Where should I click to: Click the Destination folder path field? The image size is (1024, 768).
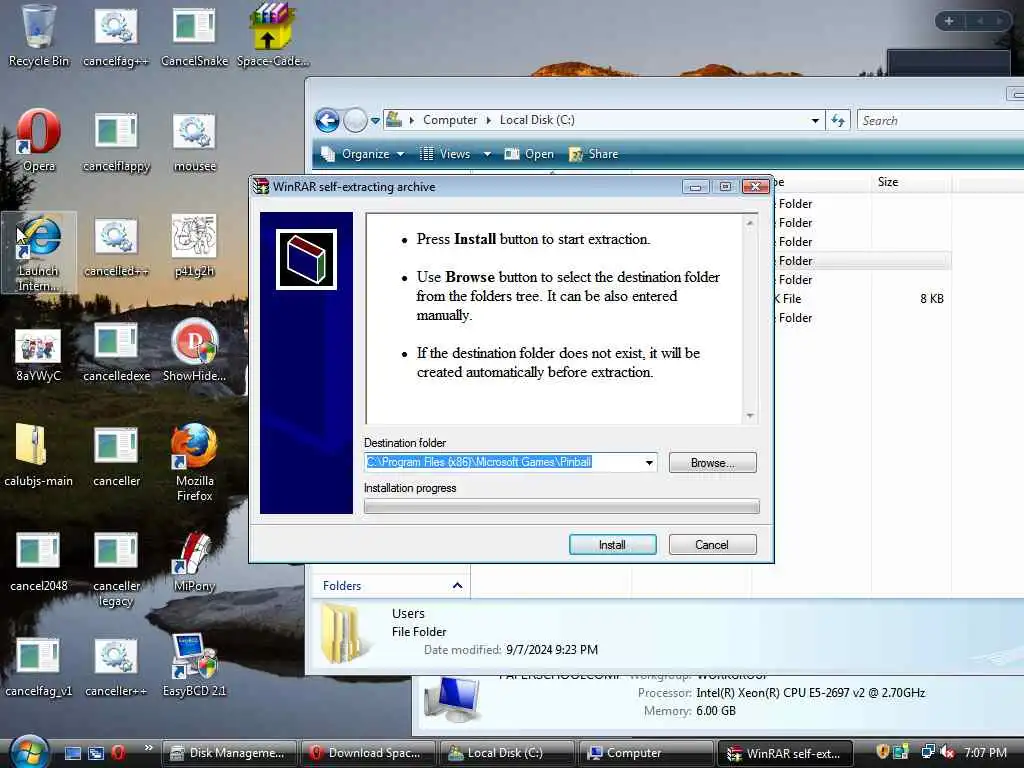coord(503,462)
